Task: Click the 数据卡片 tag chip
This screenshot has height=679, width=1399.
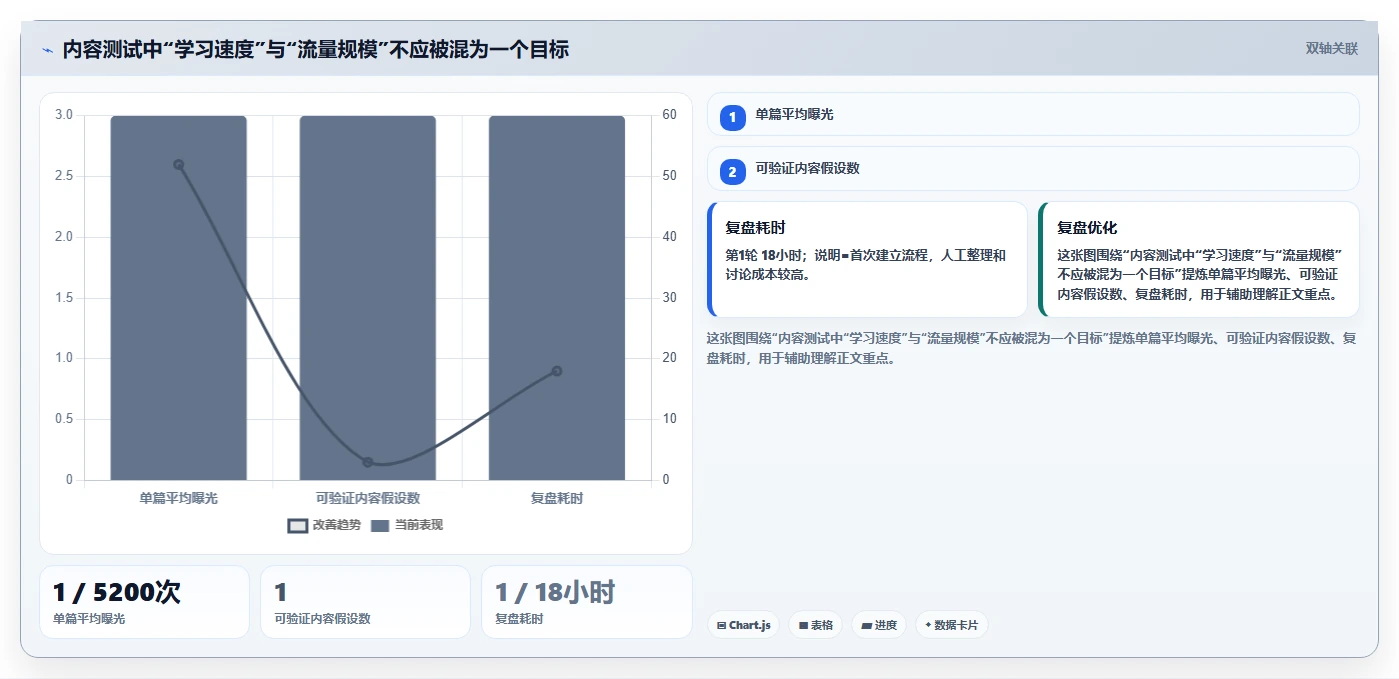Action: (951, 625)
